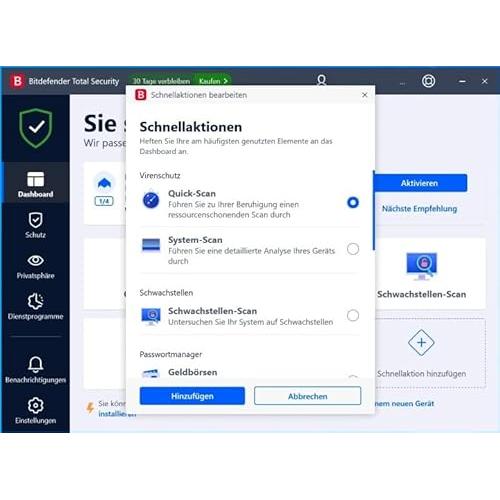Click the support lifebuoy icon in title bar
The height and width of the screenshot is (500, 500).
pyautogui.click(x=428, y=81)
